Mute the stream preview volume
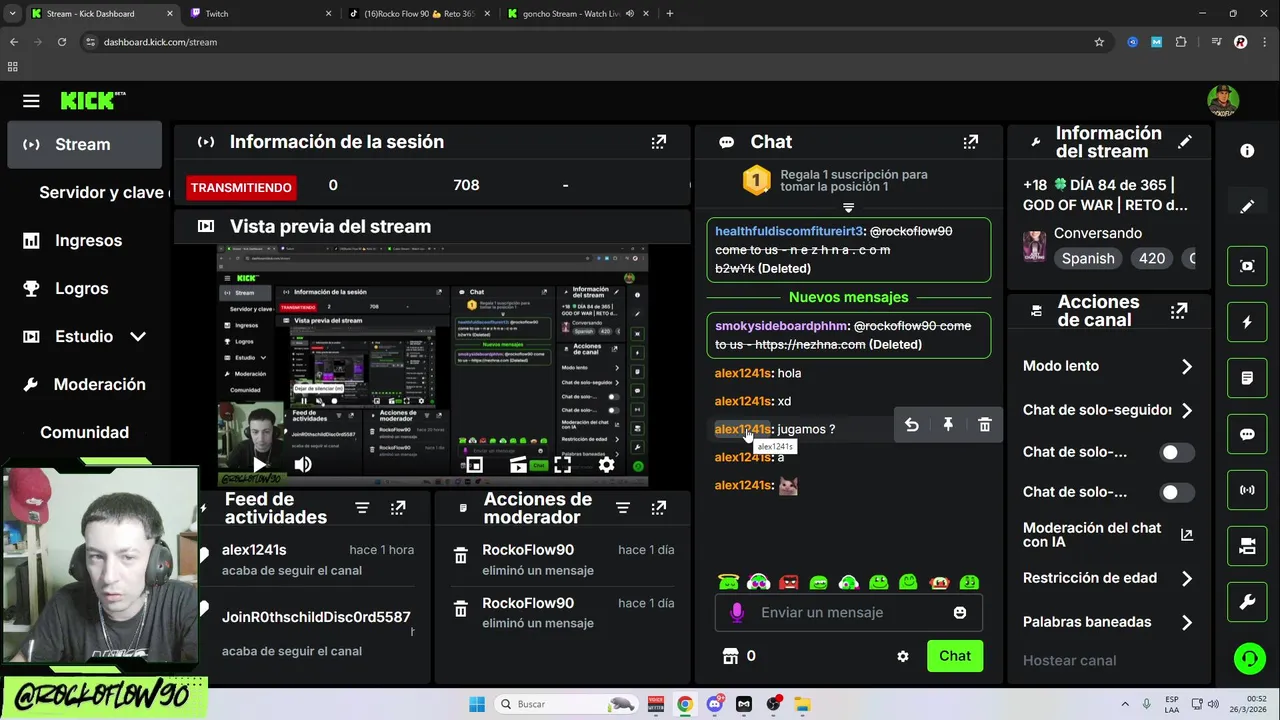The height and width of the screenshot is (720, 1280). click(x=303, y=465)
